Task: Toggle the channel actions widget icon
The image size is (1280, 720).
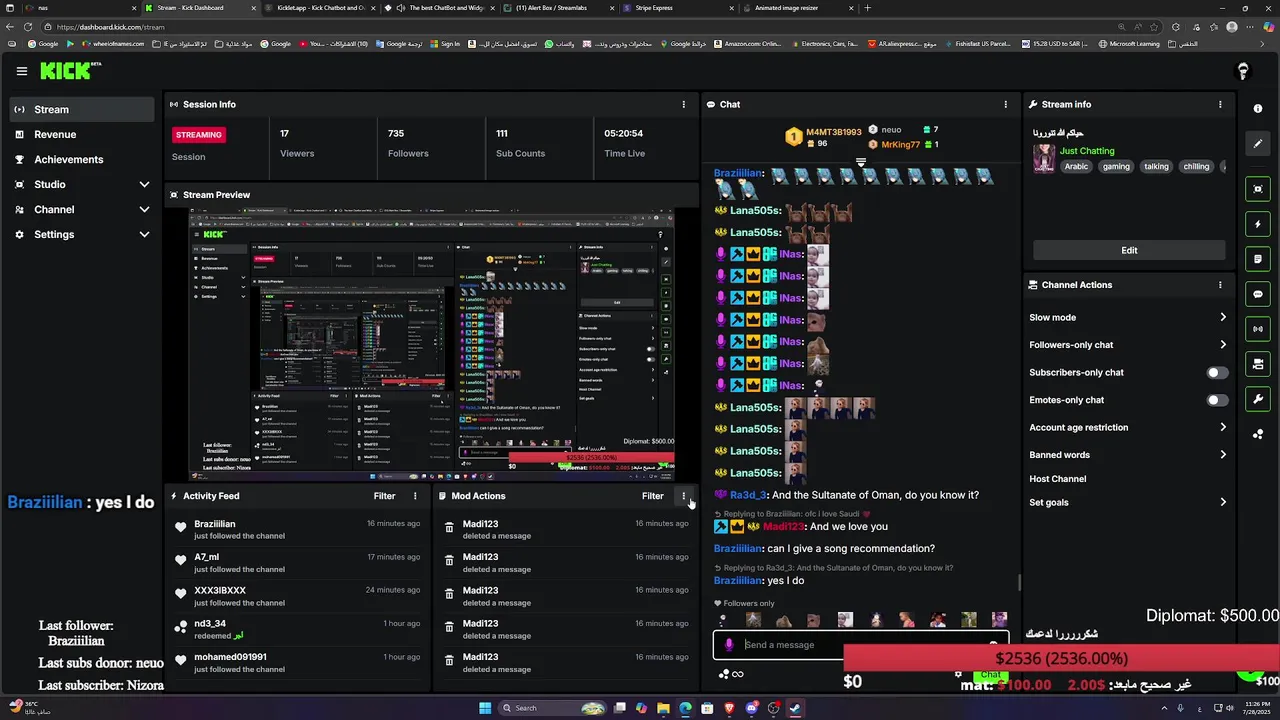Action: (x=1258, y=364)
